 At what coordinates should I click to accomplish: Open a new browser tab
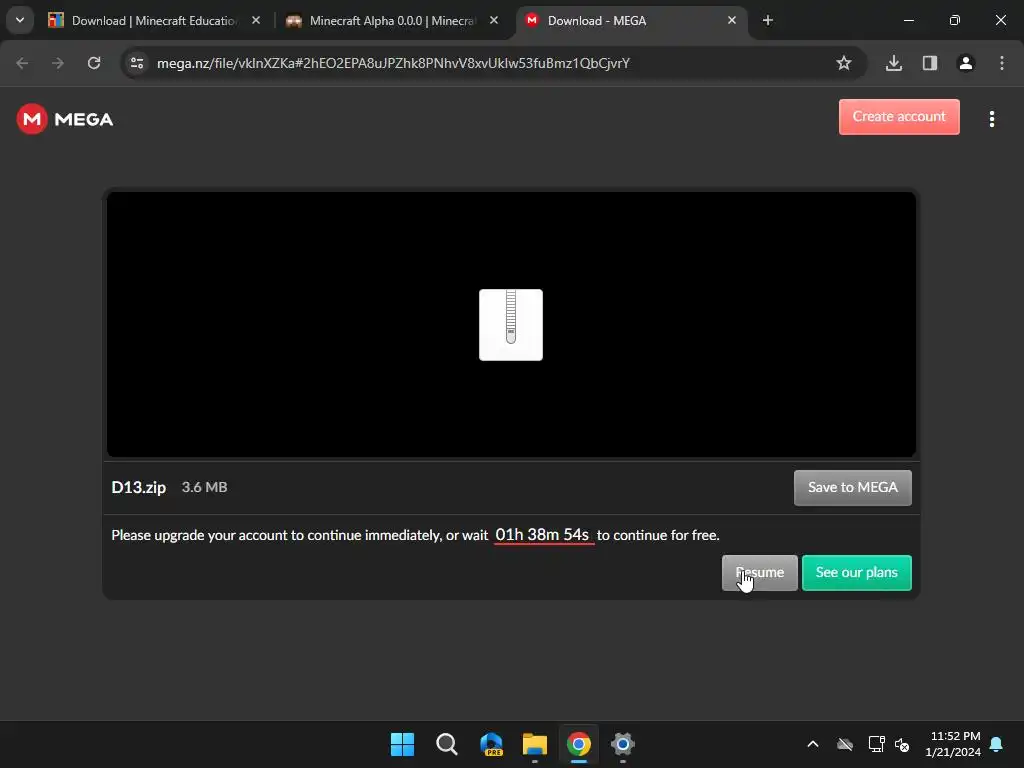point(768,20)
